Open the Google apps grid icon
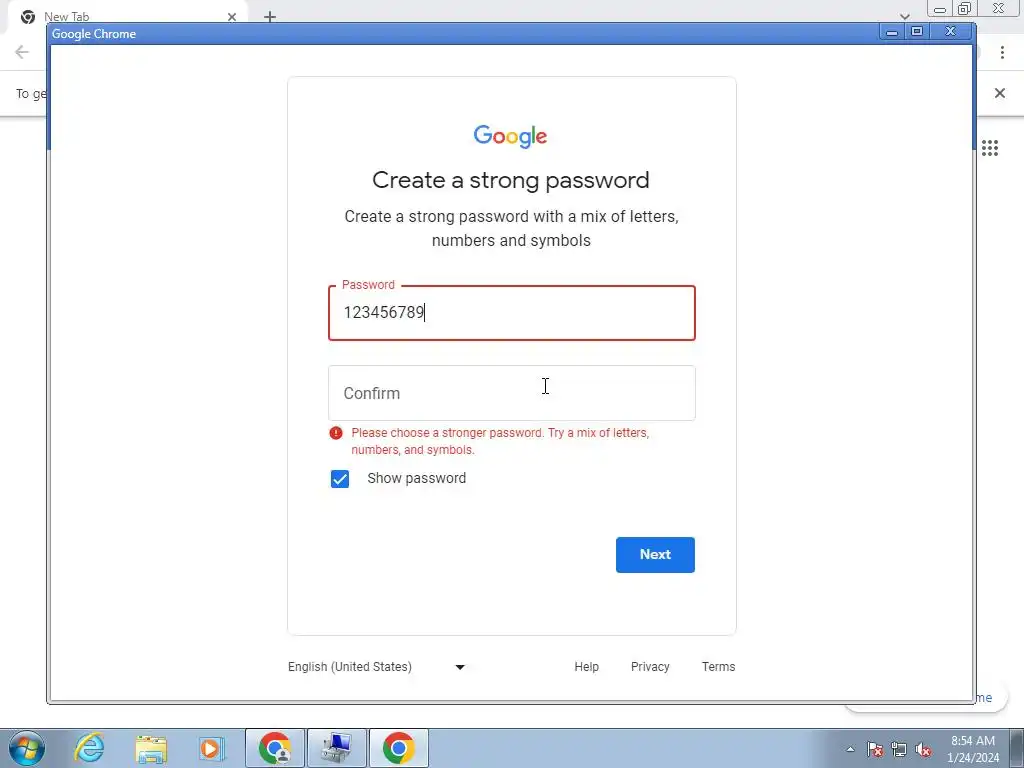1024x768 pixels. 990,148
